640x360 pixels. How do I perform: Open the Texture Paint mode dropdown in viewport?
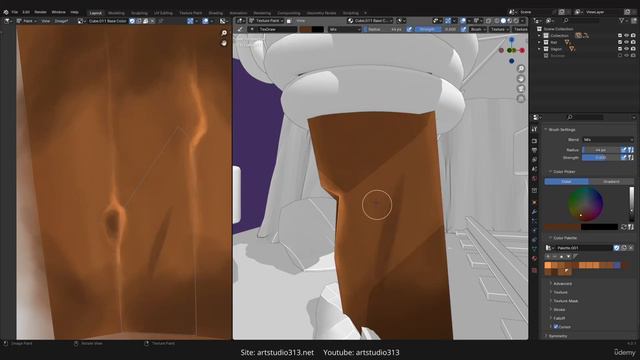coord(267,20)
